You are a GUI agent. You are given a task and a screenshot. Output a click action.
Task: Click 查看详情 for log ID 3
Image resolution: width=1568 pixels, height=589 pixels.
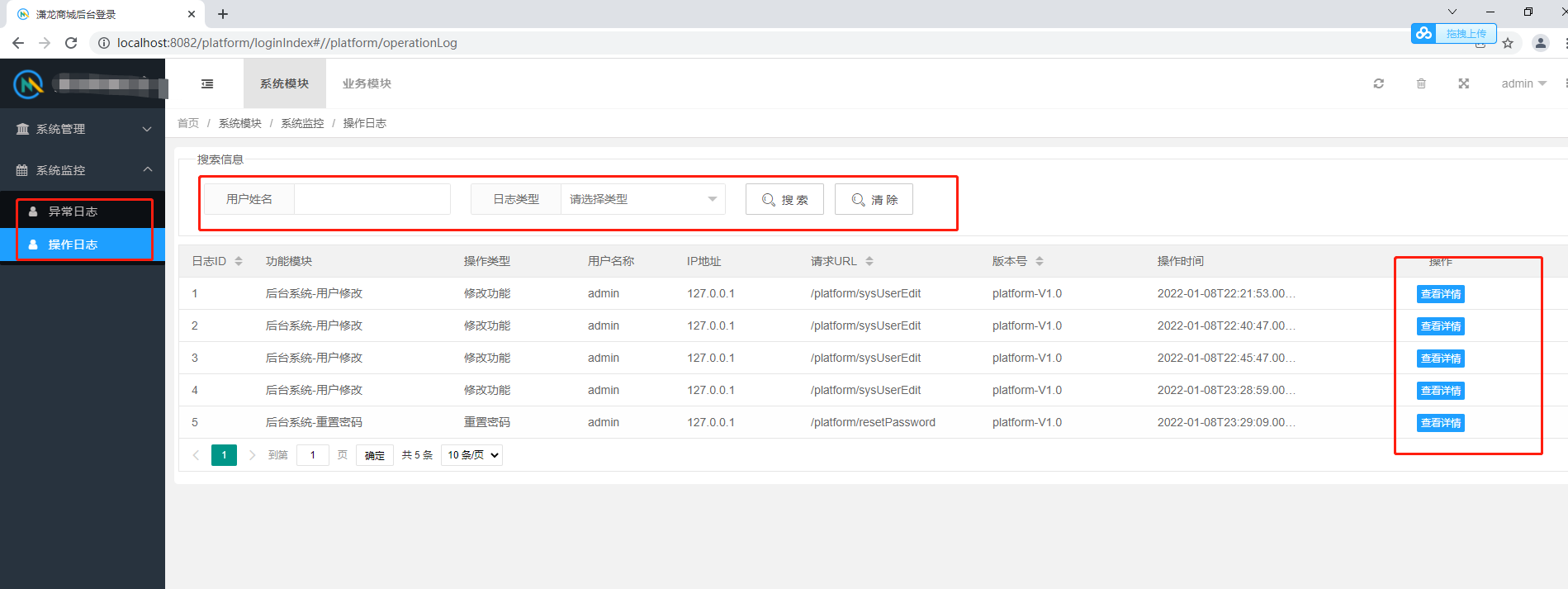pyautogui.click(x=1441, y=359)
